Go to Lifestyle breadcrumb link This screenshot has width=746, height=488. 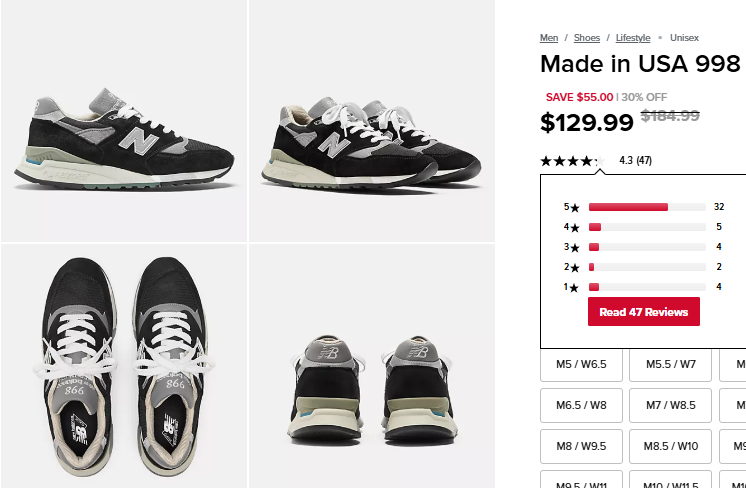(x=633, y=38)
